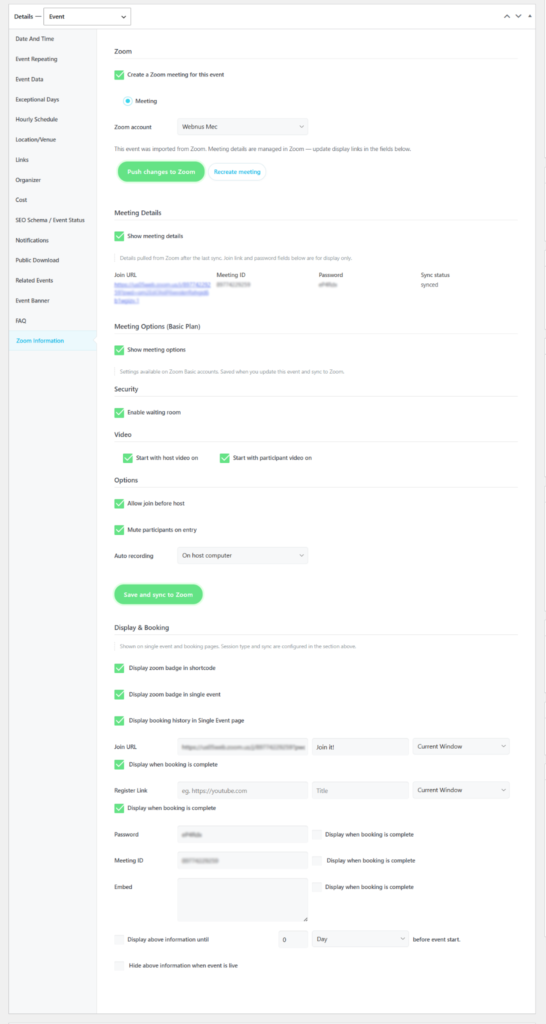Click Save and sync to Zoom button

(x=159, y=594)
